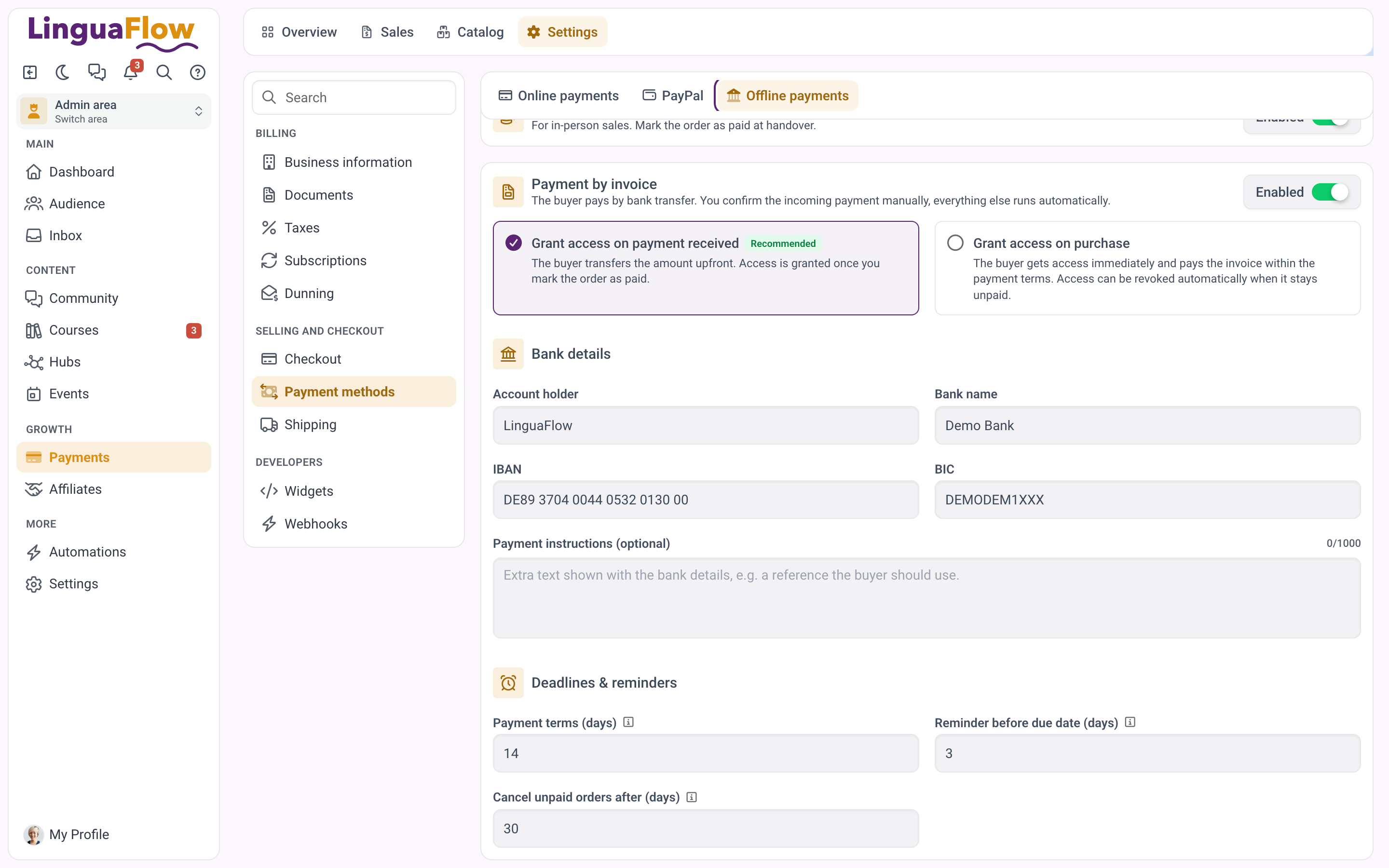Image resolution: width=1389 pixels, height=868 pixels.
Task: Open the help question mark icon
Action: [x=197, y=72]
